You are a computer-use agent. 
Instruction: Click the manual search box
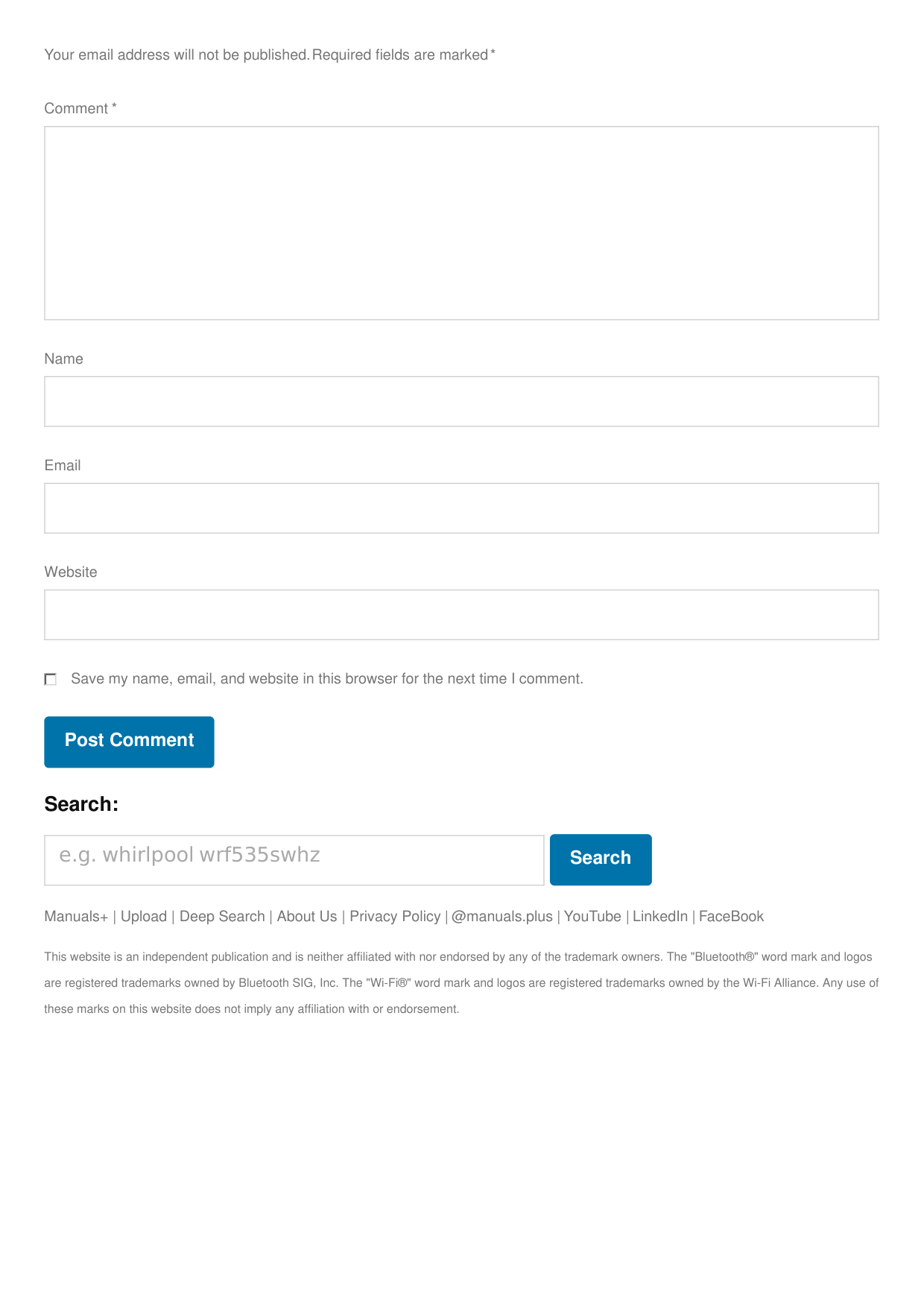[x=294, y=859]
